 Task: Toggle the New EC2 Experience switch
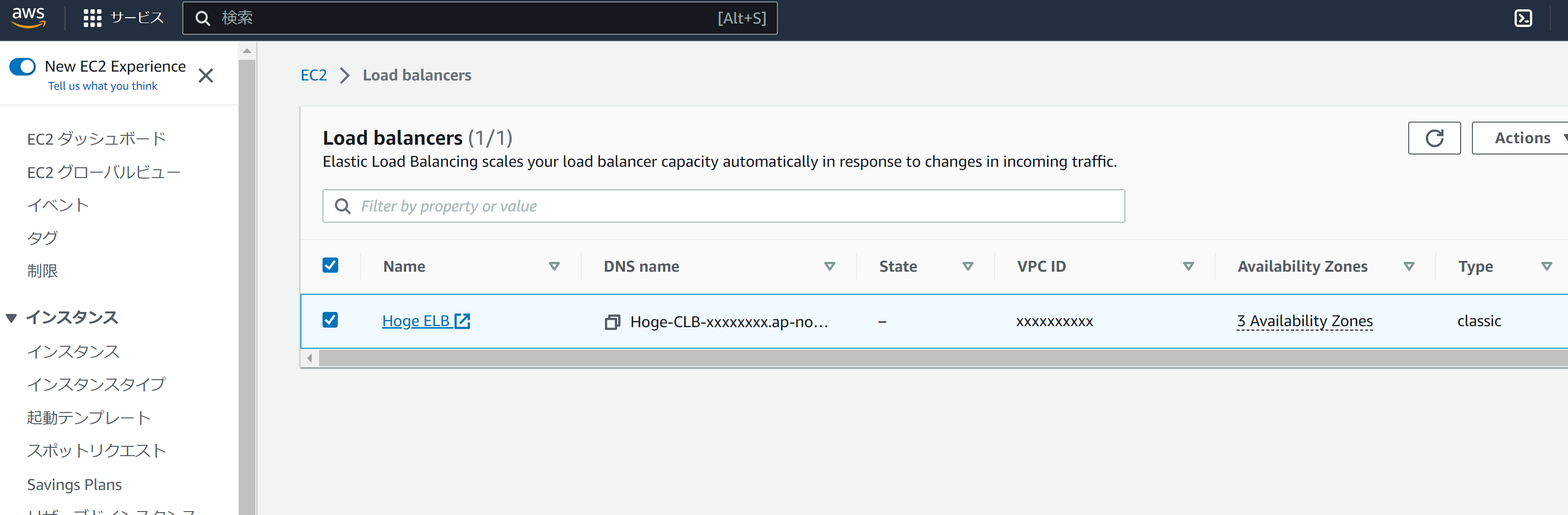[23, 66]
